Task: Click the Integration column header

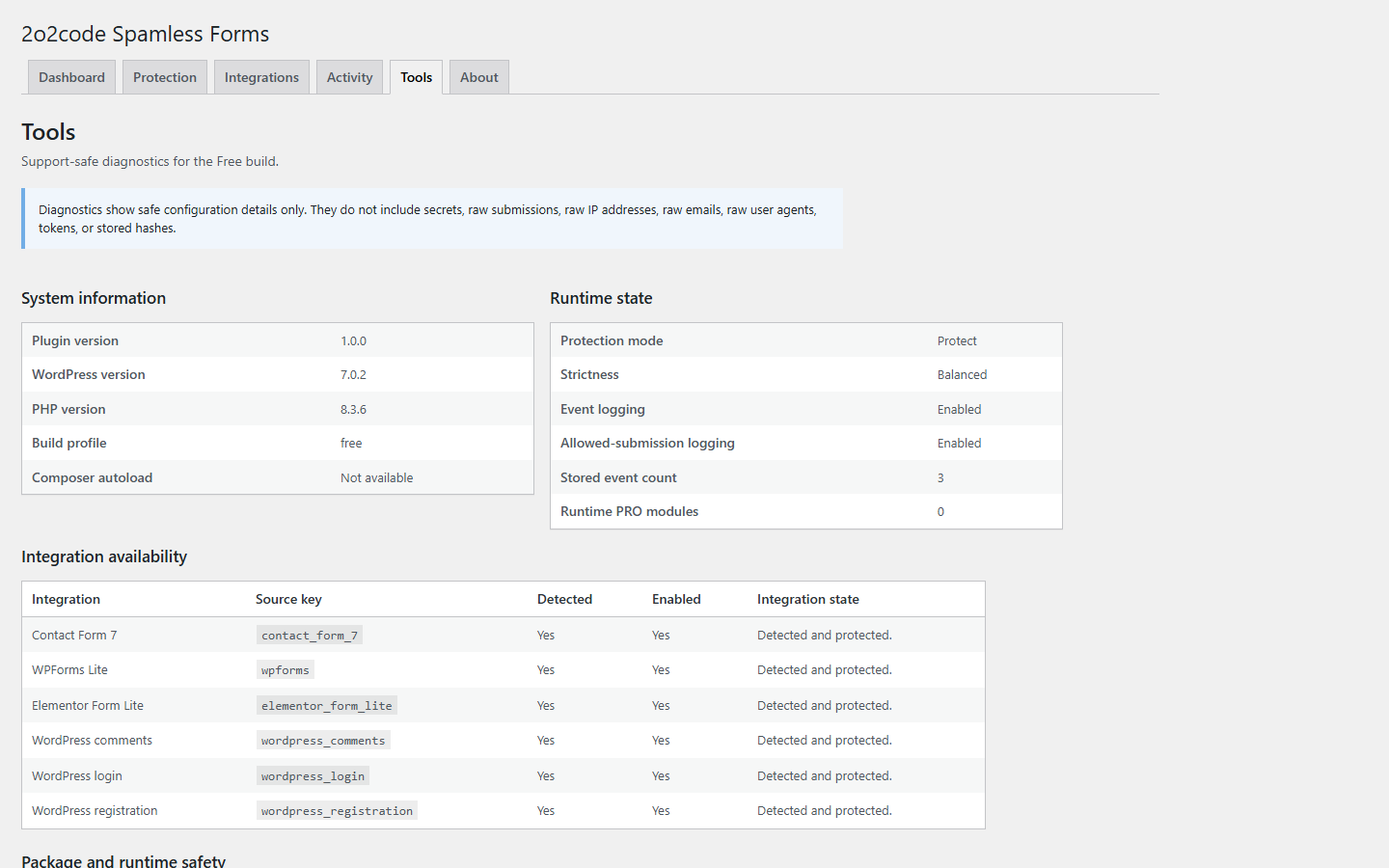Action: coord(66,599)
